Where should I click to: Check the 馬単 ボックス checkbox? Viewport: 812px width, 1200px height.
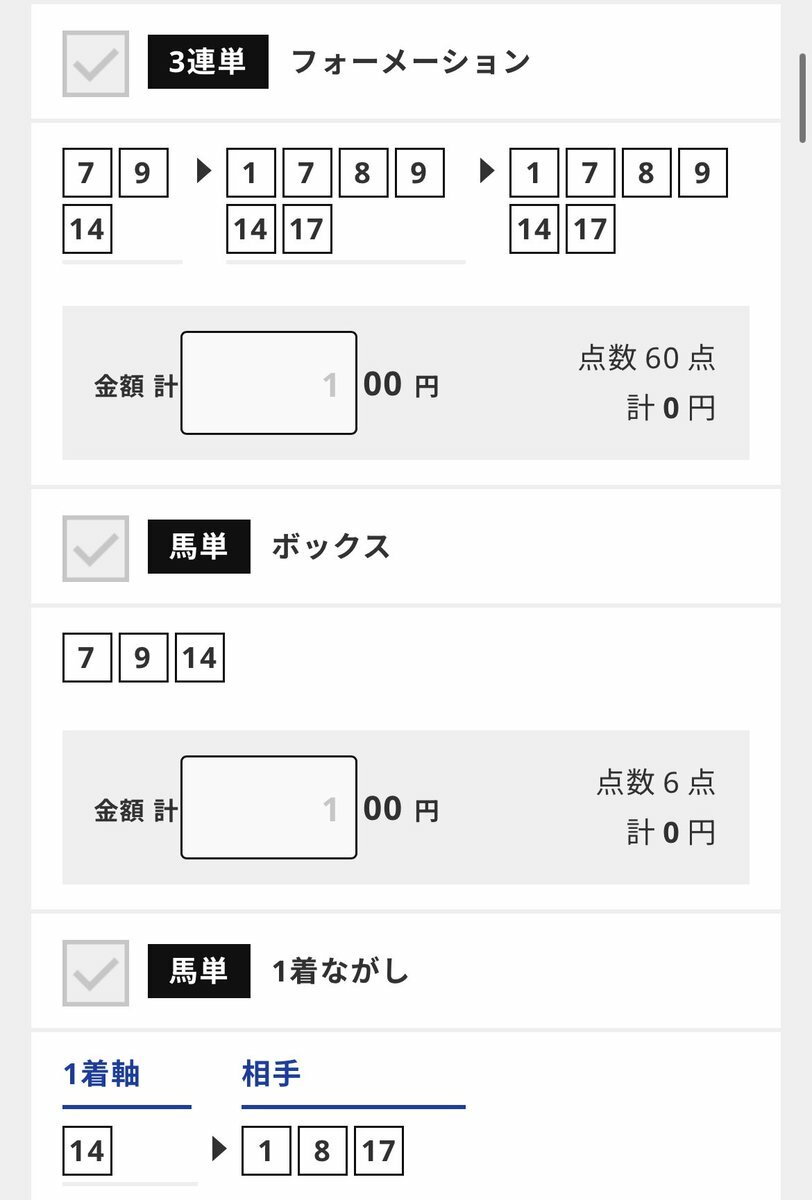coord(96,548)
